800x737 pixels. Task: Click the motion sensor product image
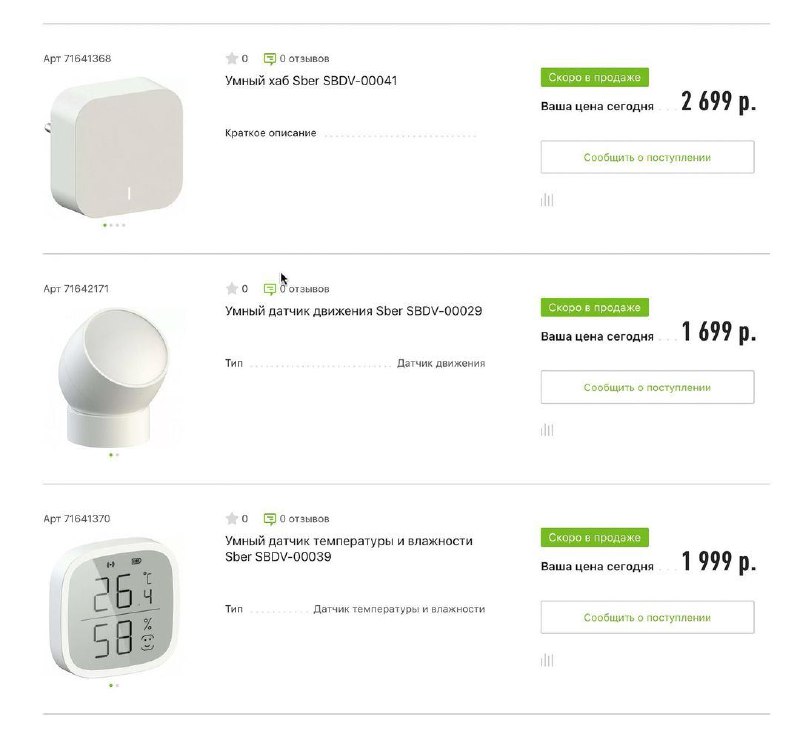[113, 377]
